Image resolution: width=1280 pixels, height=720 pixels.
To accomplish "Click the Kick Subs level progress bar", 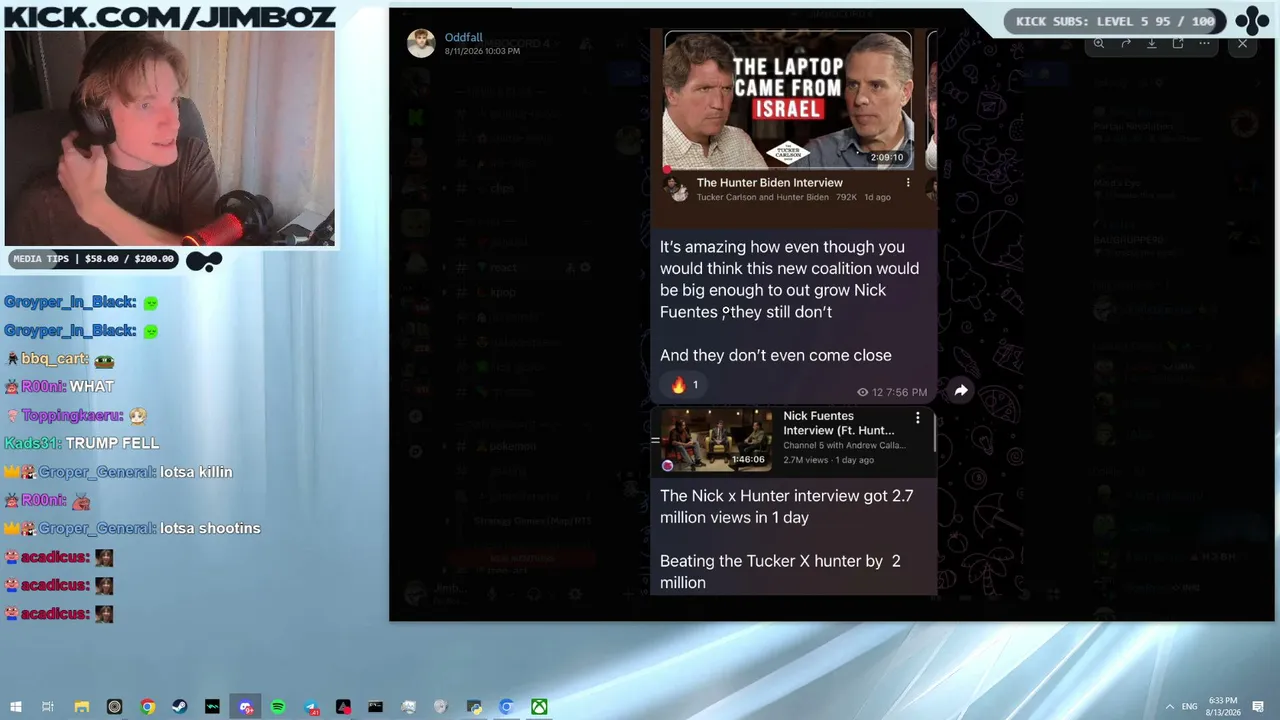I will pyautogui.click(x=1114, y=21).
